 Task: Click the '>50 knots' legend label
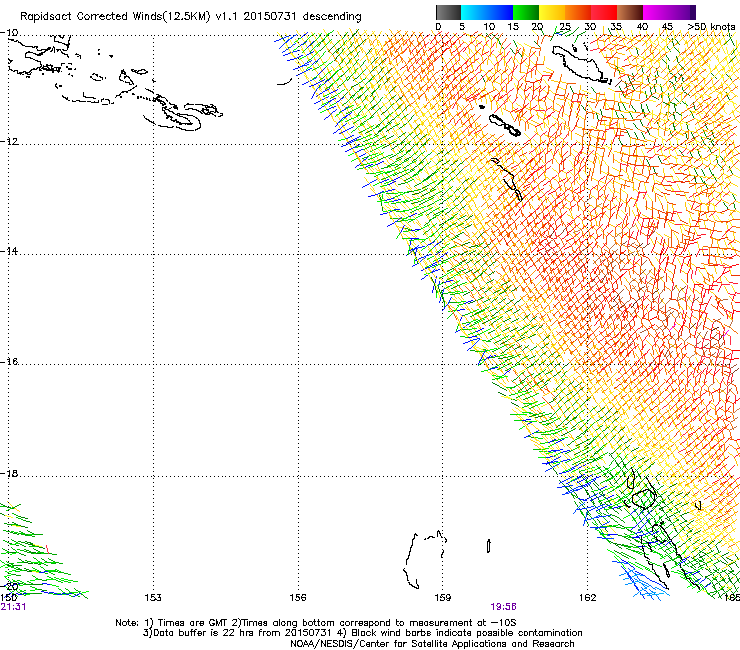point(711,26)
